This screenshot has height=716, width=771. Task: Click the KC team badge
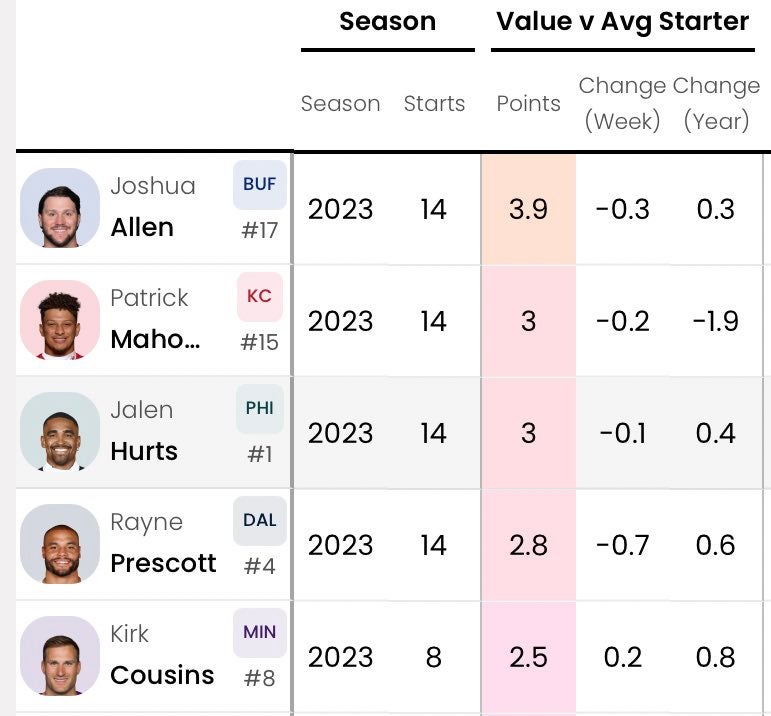coord(259,297)
